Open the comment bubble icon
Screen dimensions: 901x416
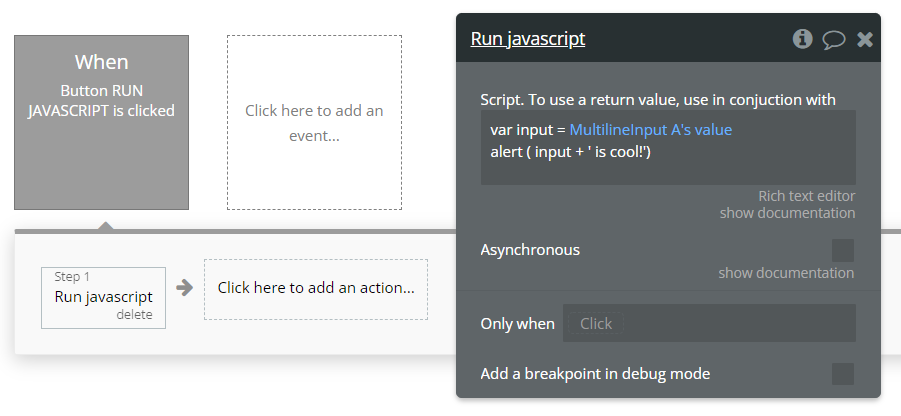point(833,40)
